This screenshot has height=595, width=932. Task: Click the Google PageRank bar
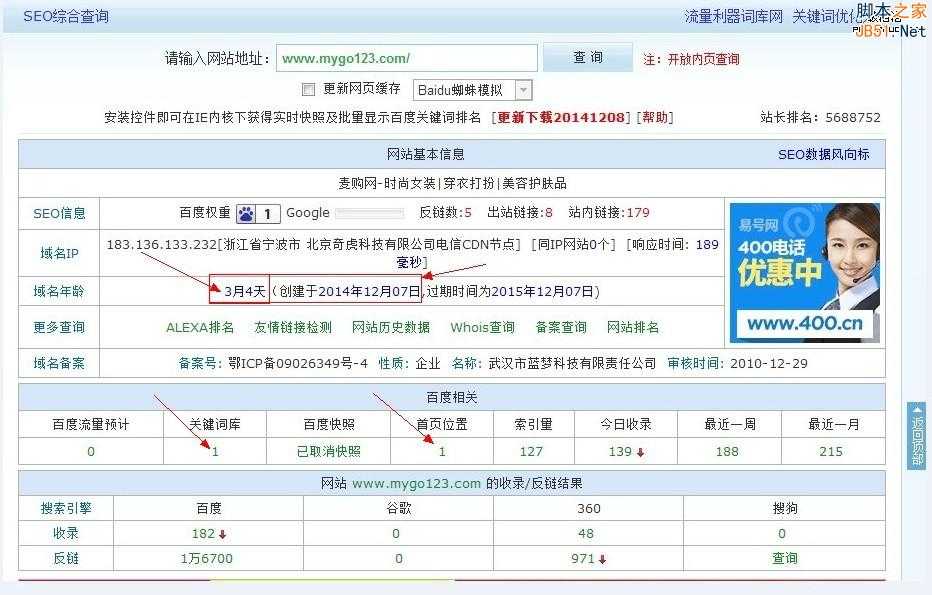373,213
